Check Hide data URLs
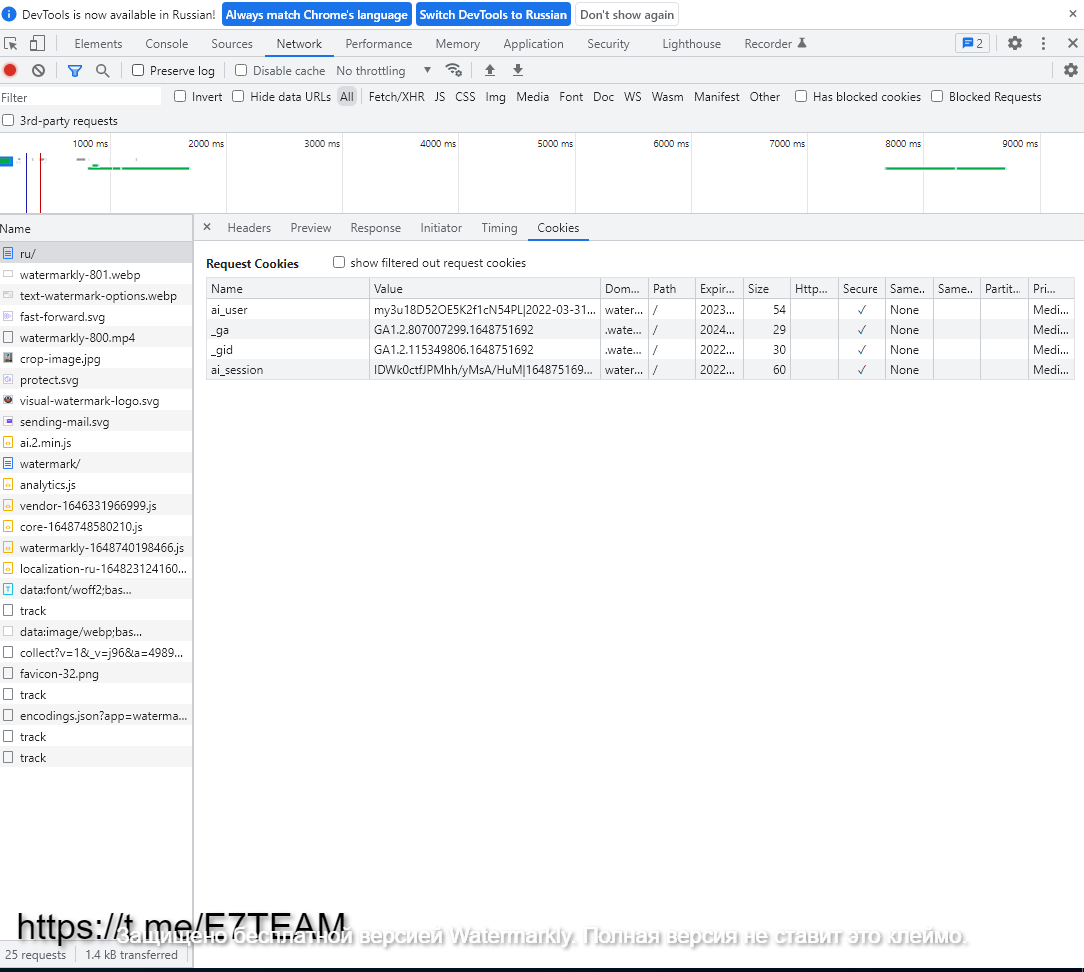Image resolution: width=1084 pixels, height=972 pixels. click(x=238, y=96)
